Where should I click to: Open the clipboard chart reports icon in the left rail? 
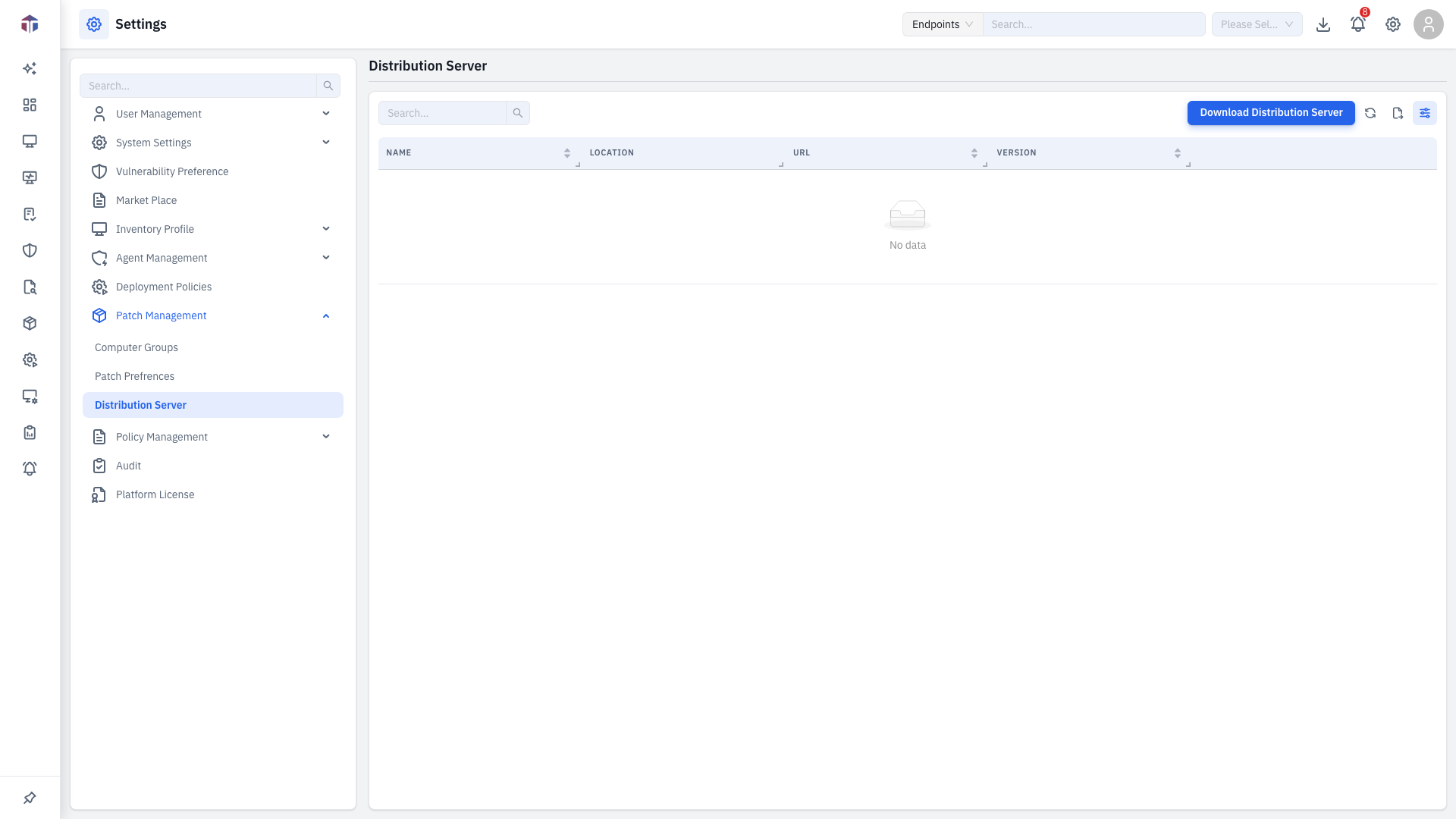[x=30, y=432]
